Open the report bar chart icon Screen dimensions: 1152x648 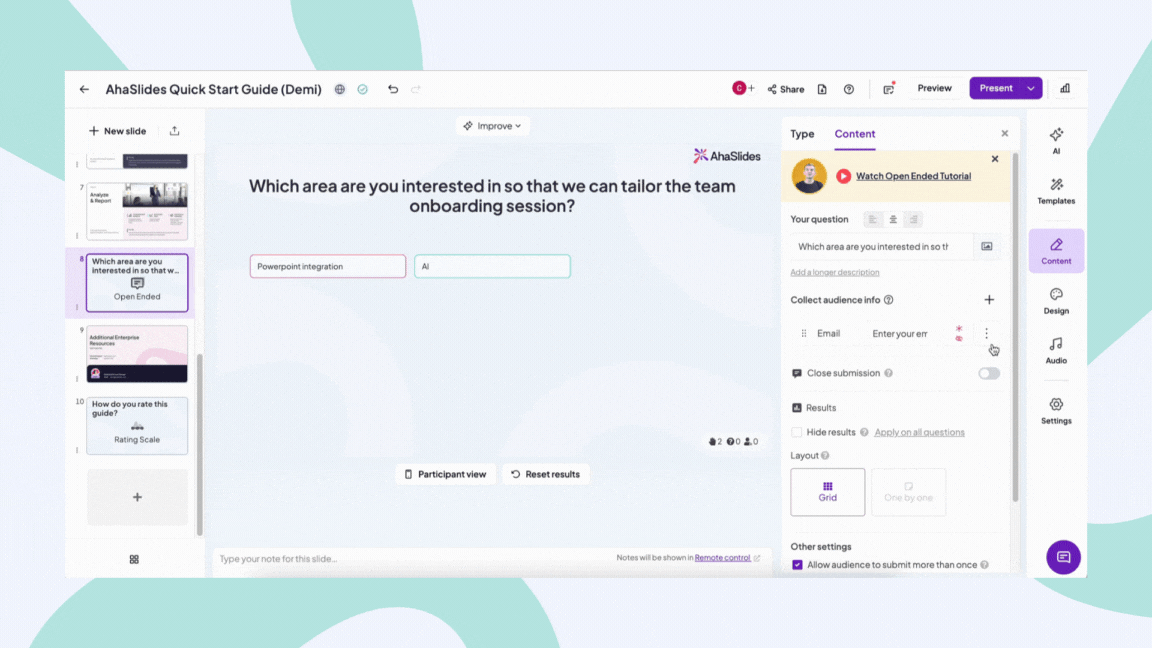tap(1065, 88)
